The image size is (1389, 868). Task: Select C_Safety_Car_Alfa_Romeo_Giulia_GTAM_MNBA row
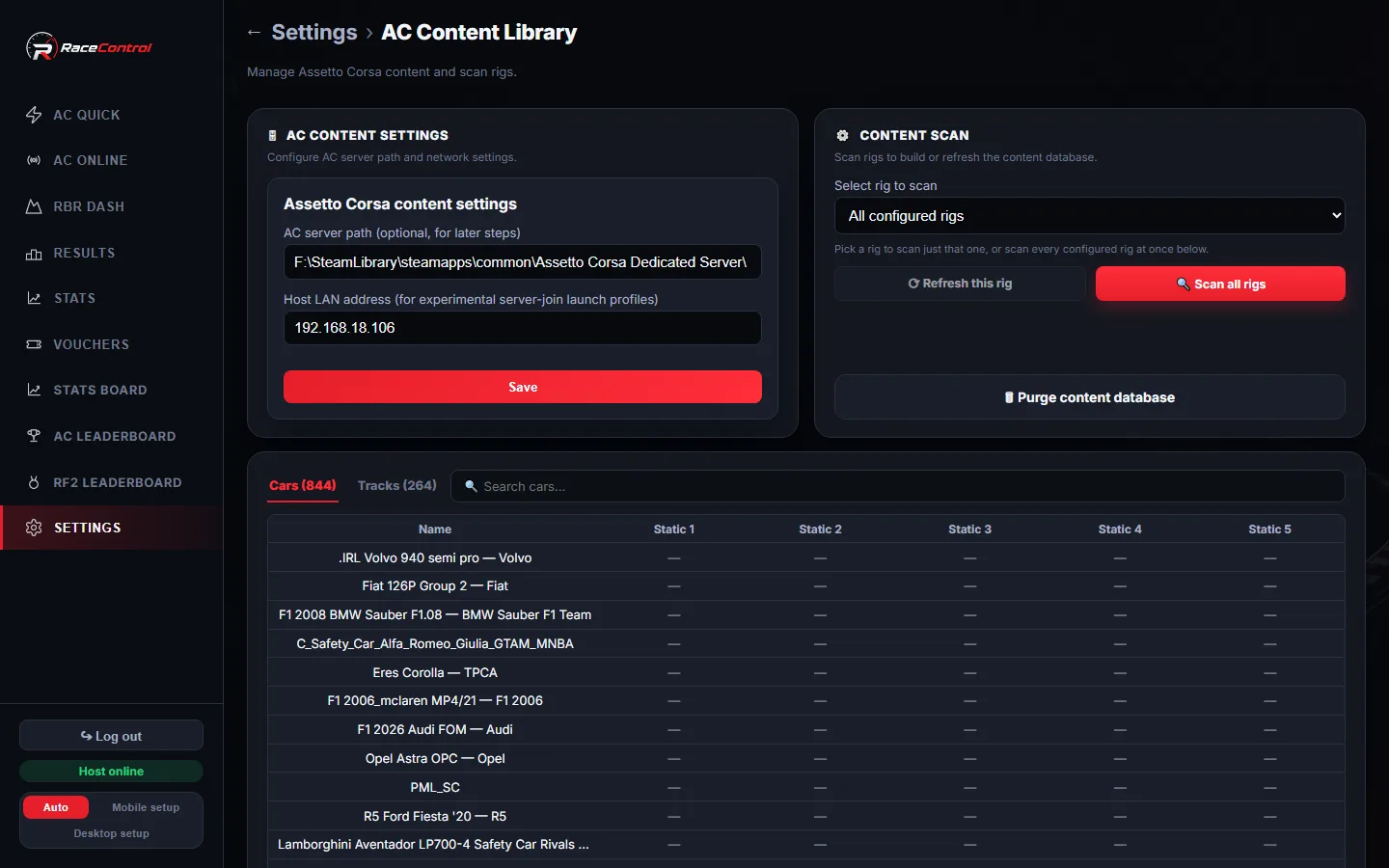(x=805, y=643)
